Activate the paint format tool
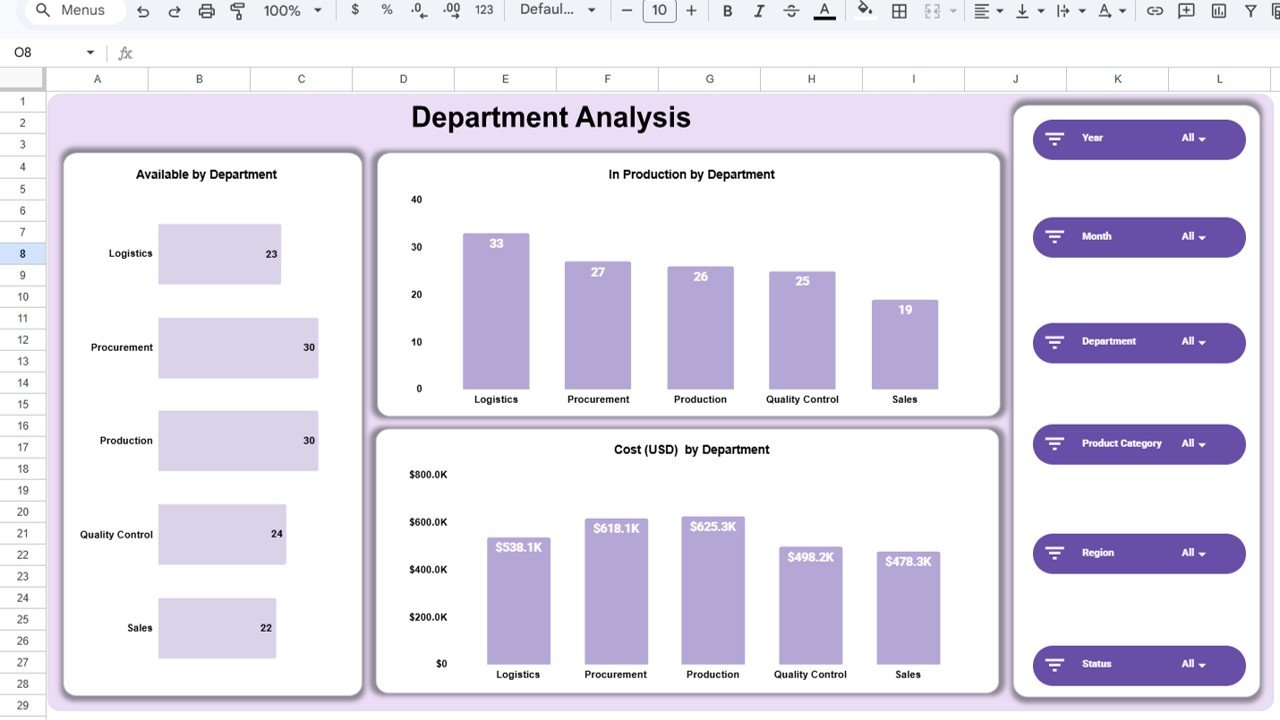 (236, 10)
